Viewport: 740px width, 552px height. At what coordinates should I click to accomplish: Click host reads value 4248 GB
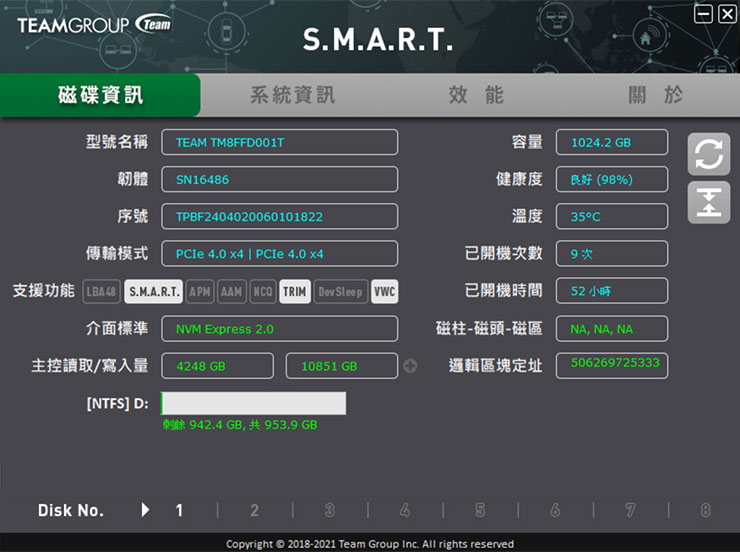coord(218,366)
